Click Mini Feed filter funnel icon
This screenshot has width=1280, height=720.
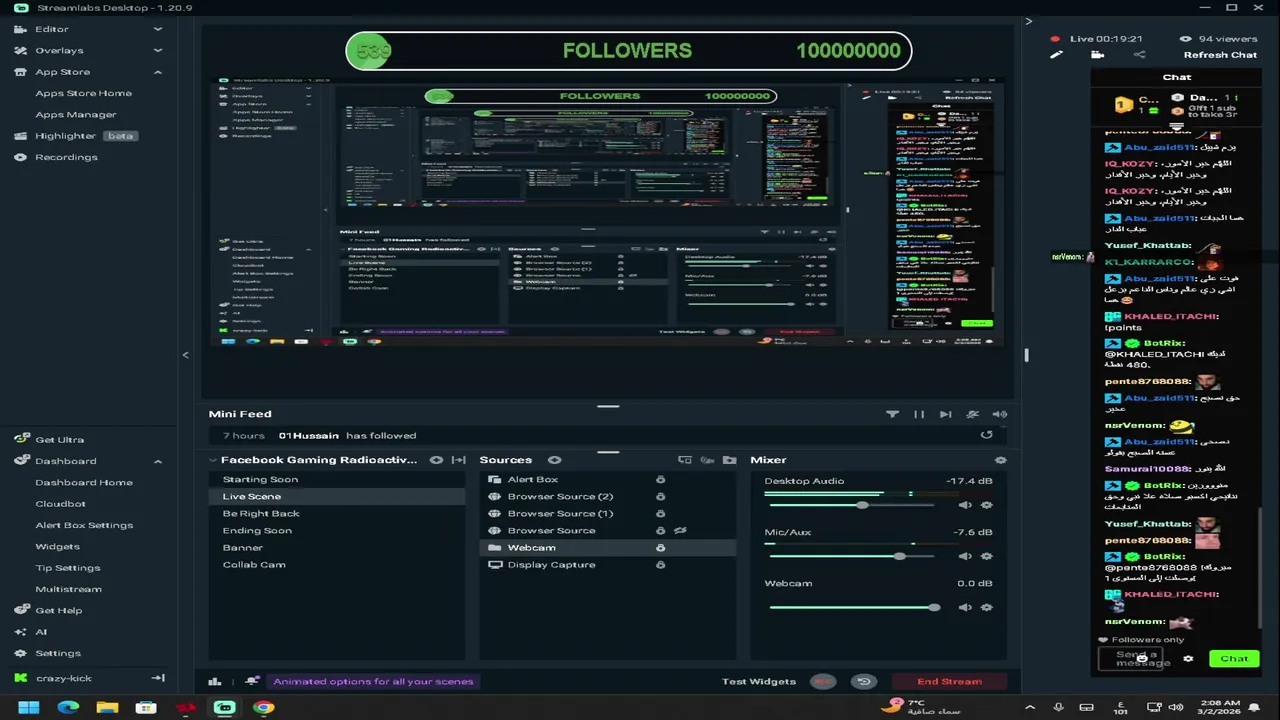point(892,414)
